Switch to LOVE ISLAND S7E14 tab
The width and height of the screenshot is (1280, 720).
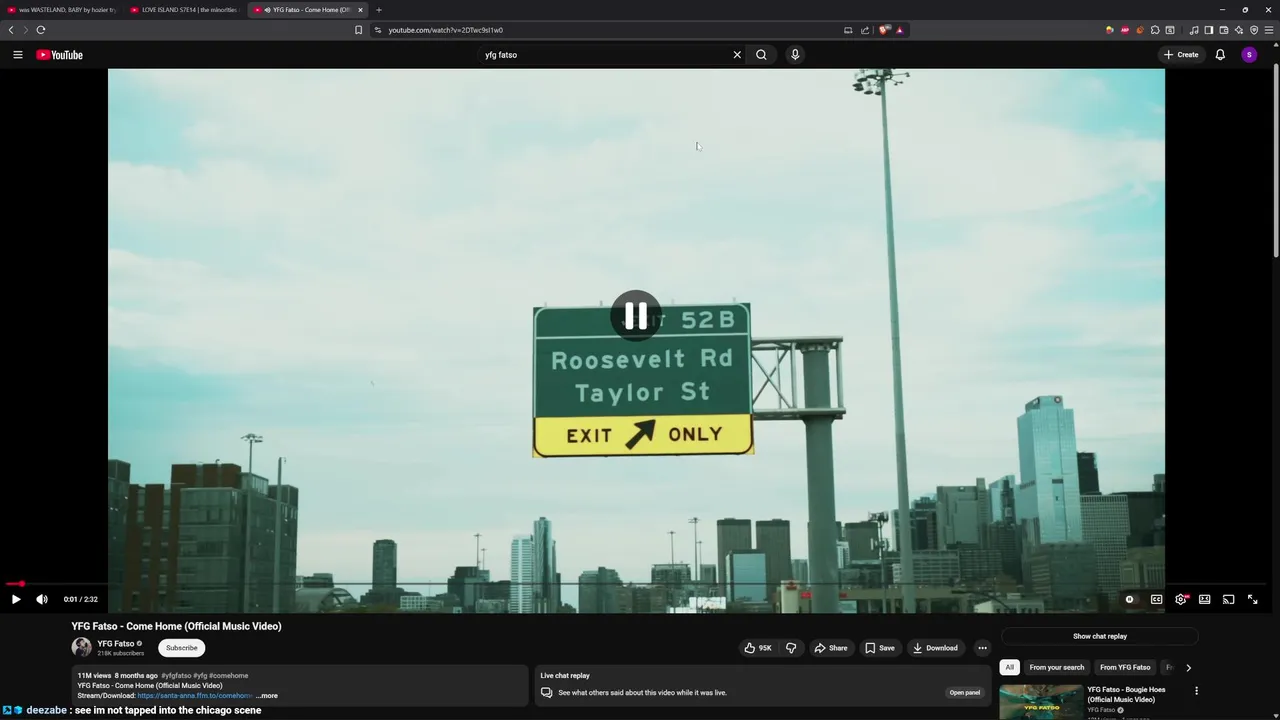185,10
